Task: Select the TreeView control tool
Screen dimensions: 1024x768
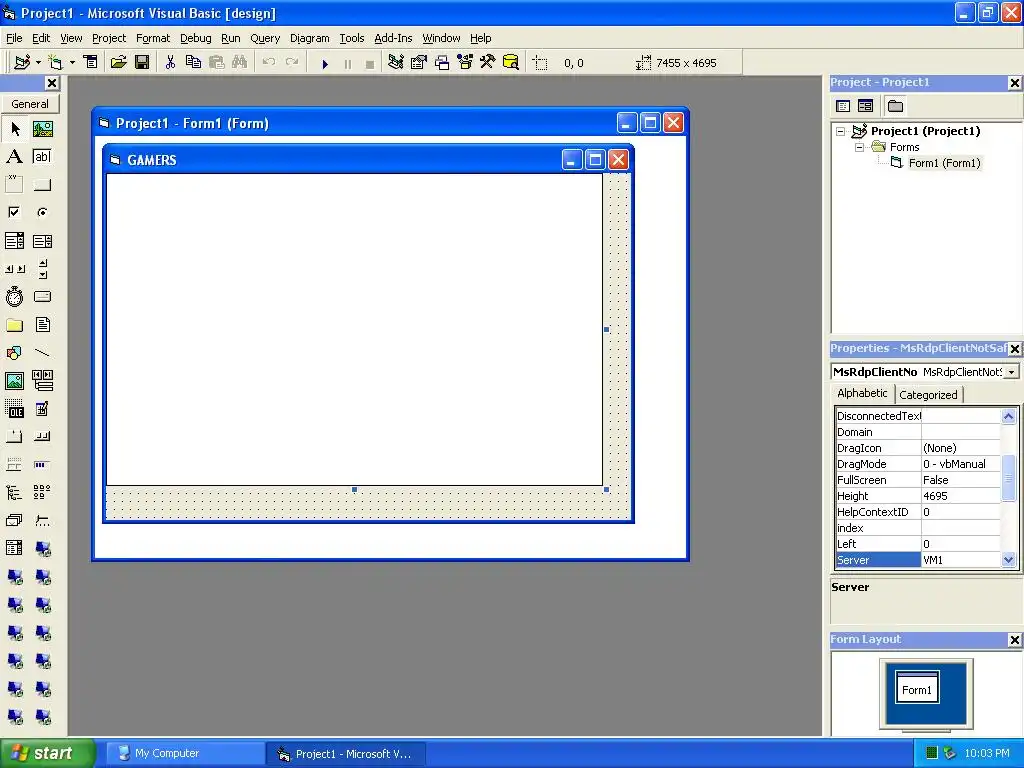Action: tap(14, 492)
